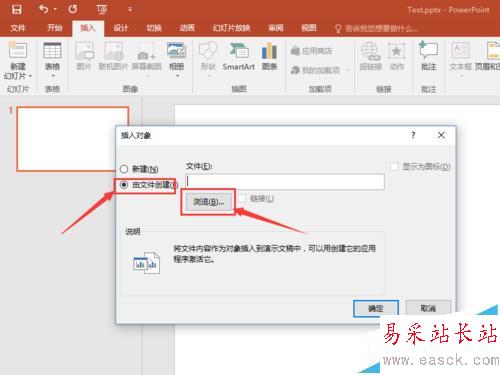This screenshot has height=375, width=500.
Task: Switch to the 动画 ribbon tab
Action: (187, 28)
